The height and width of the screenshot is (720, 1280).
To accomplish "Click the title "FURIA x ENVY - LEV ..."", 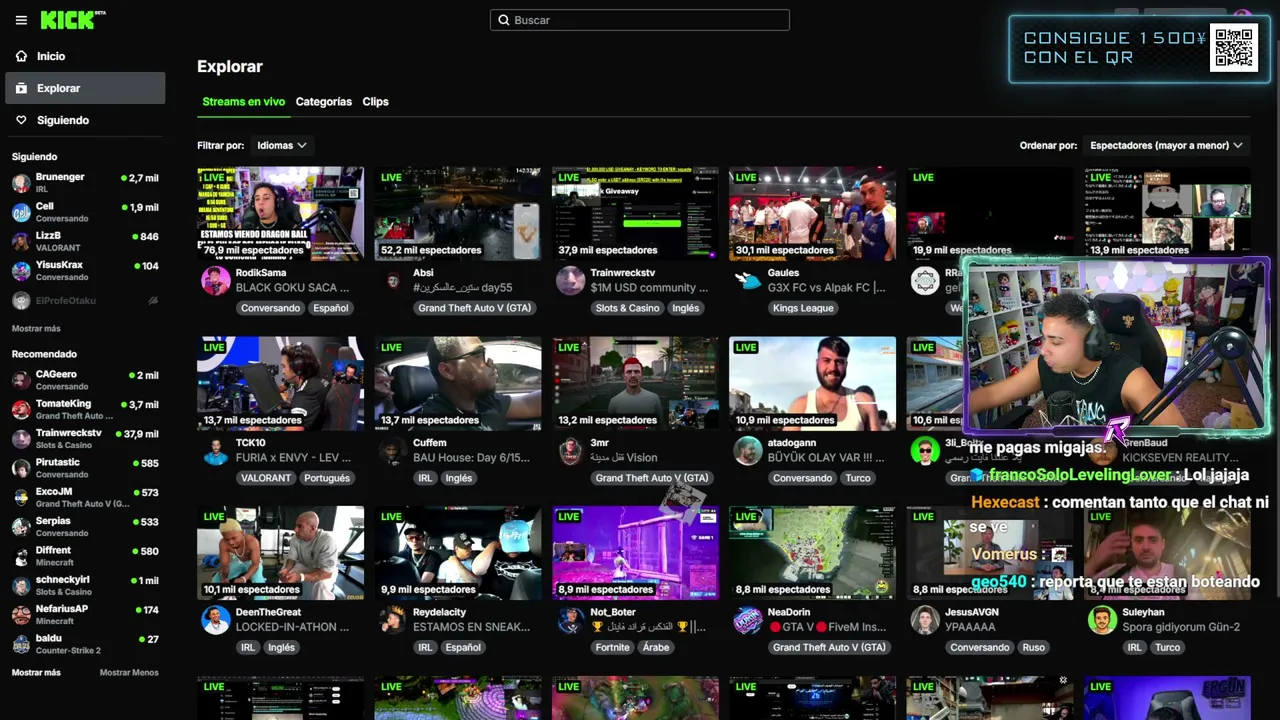I will coord(293,458).
